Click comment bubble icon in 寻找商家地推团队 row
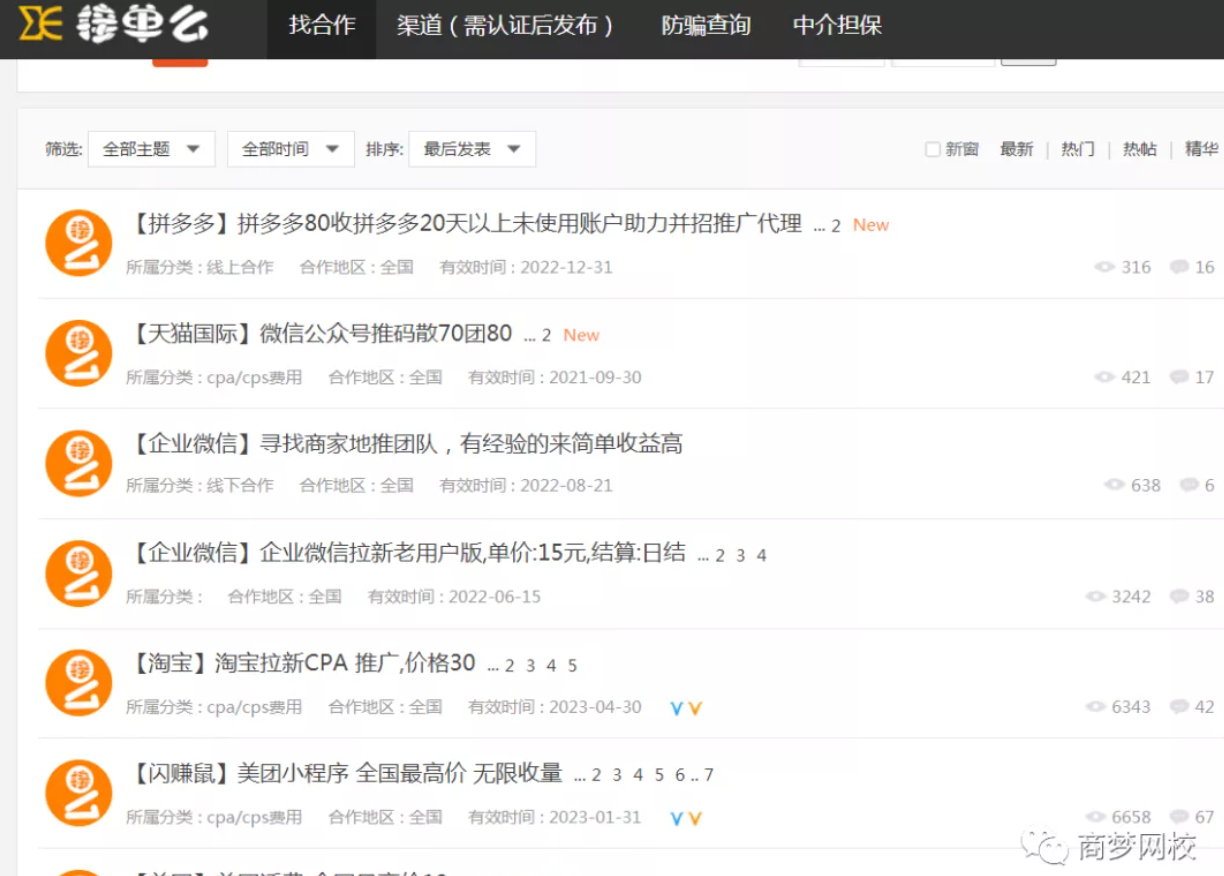This screenshot has height=876, width=1224. pos(1189,485)
